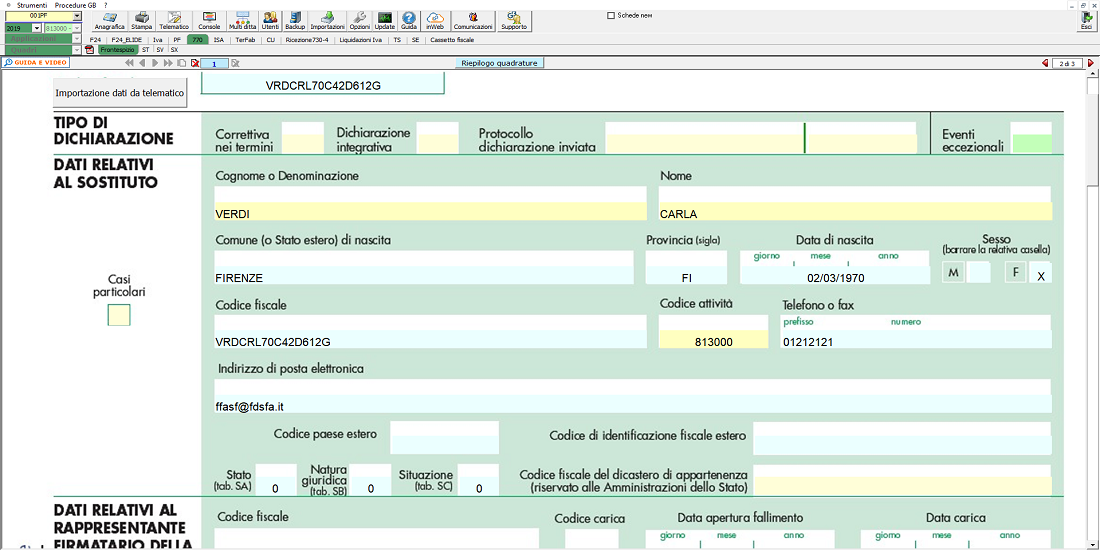Open the Comunicazioni icon
Viewport: 1100px width, 550px height.
pos(473,20)
